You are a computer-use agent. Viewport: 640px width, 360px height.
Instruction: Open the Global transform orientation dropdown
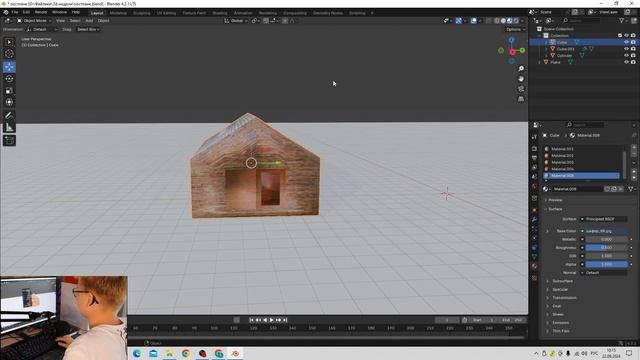[x=236, y=20]
